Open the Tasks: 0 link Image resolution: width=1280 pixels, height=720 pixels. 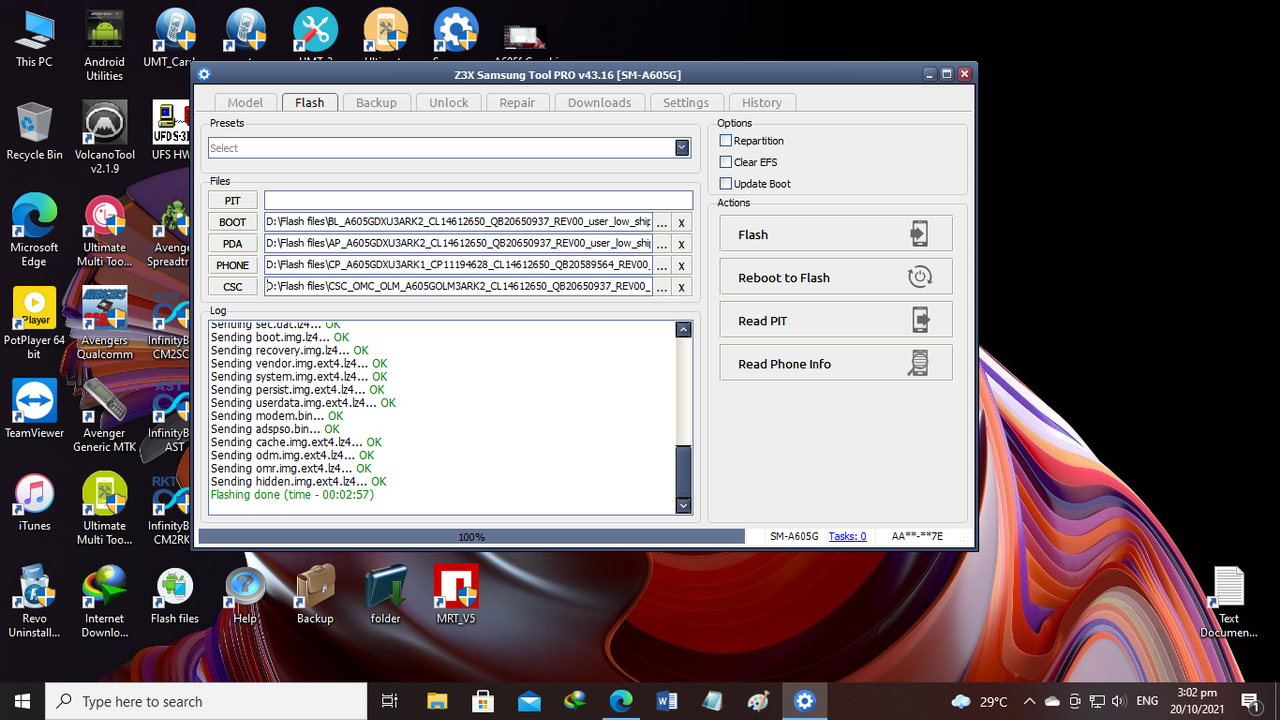coord(847,536)
